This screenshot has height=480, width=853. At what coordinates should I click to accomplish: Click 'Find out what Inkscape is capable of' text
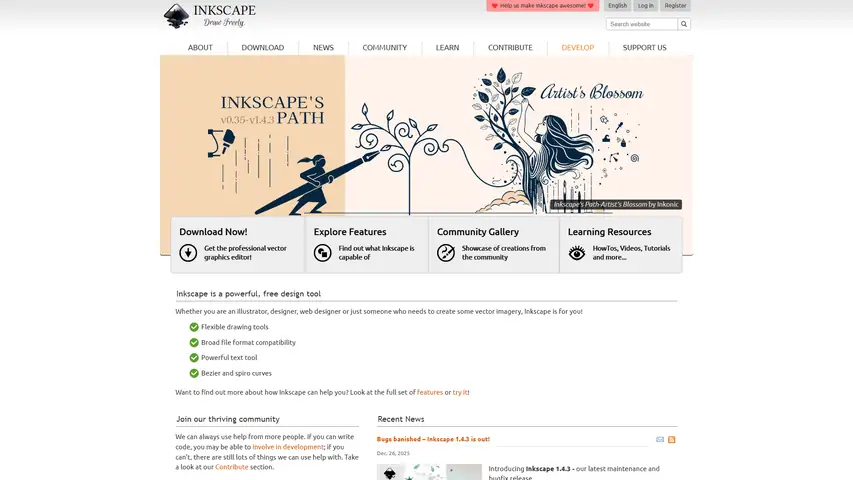[x=376, y=253]
